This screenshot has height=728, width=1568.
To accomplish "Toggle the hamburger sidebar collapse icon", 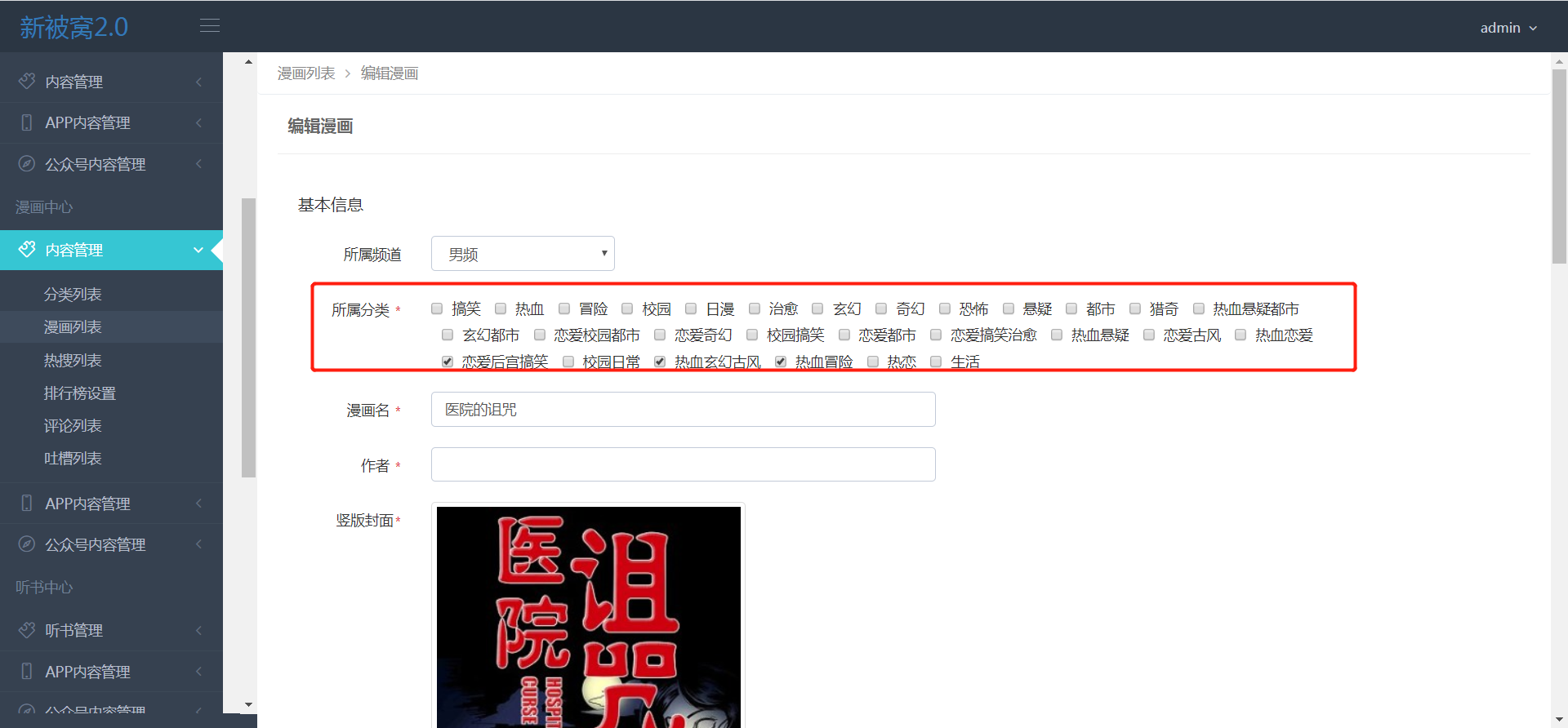I will pos(210,26).
